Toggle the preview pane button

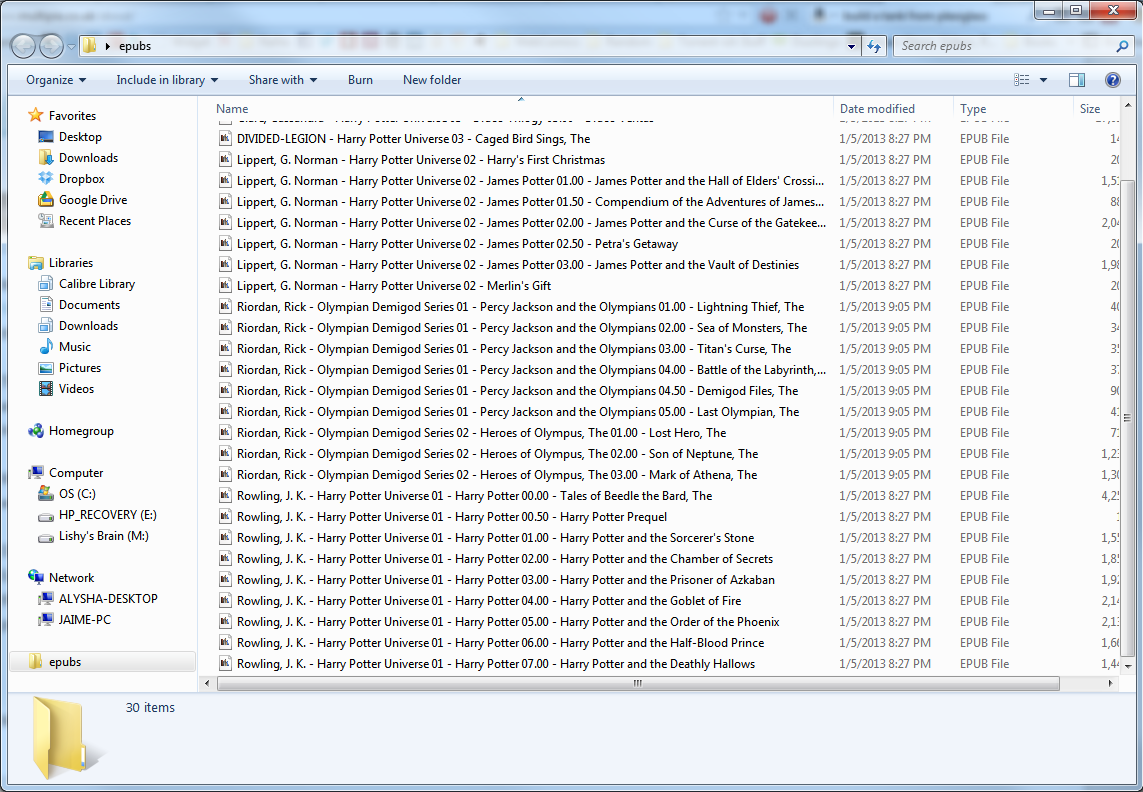click(1077, 79)
